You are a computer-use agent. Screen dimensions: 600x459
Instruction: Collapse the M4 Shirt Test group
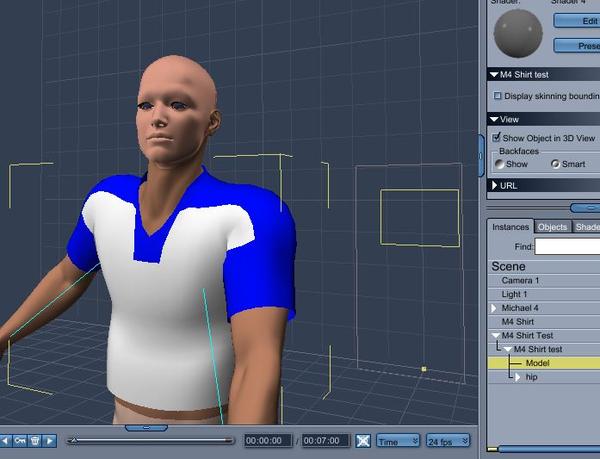[495, 335]
